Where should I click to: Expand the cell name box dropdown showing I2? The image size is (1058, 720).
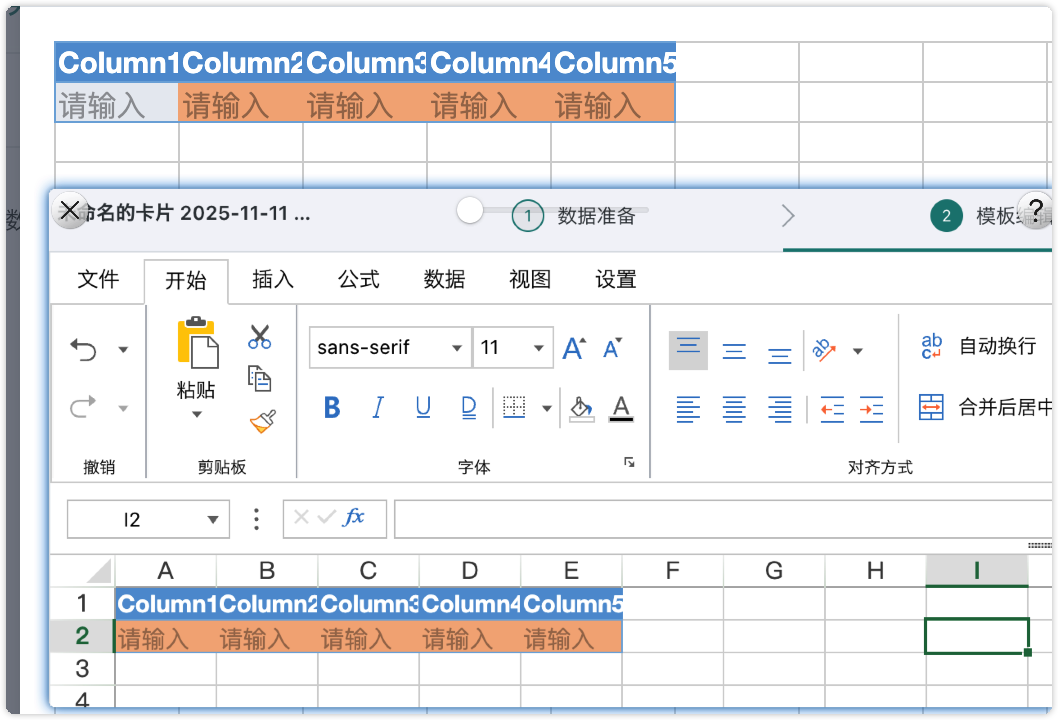click(211, 519)
